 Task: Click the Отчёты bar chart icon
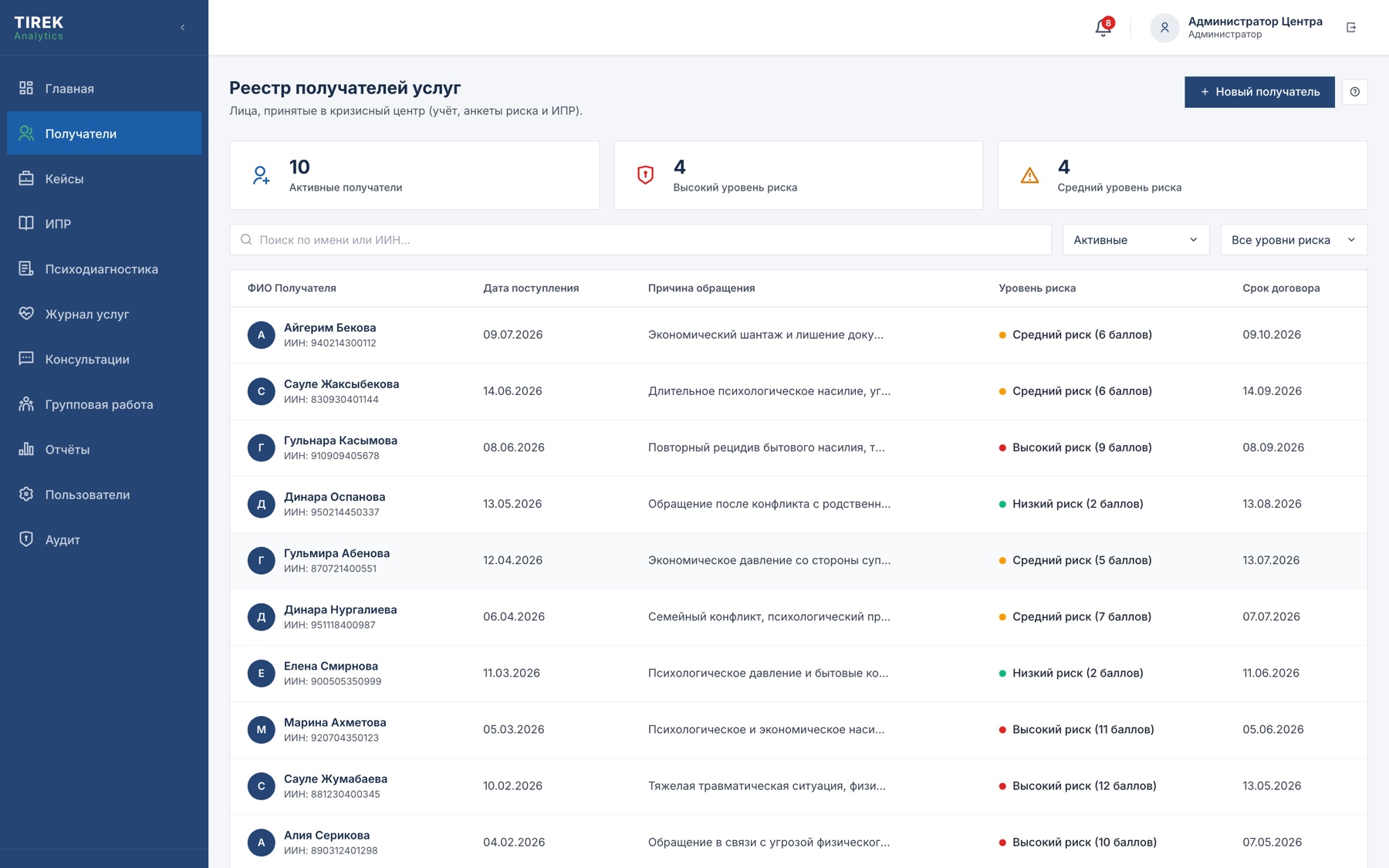26,449
